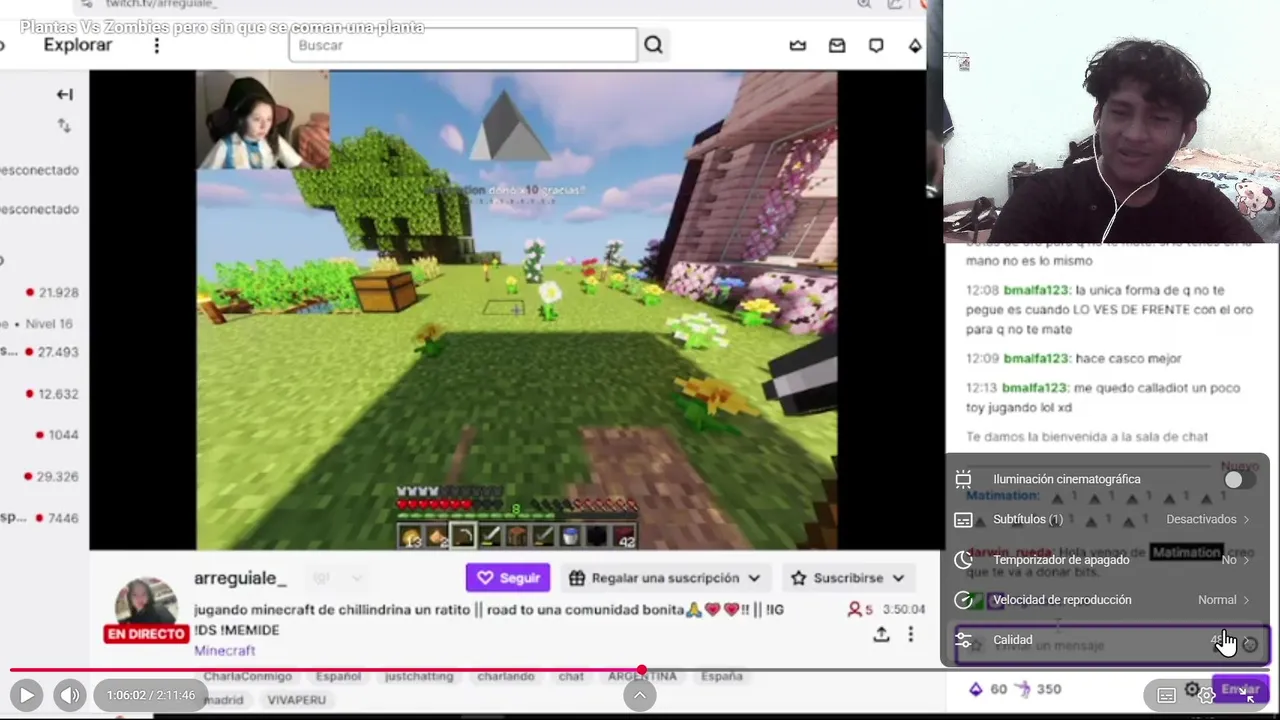Focus the Buscar search field

462,45
